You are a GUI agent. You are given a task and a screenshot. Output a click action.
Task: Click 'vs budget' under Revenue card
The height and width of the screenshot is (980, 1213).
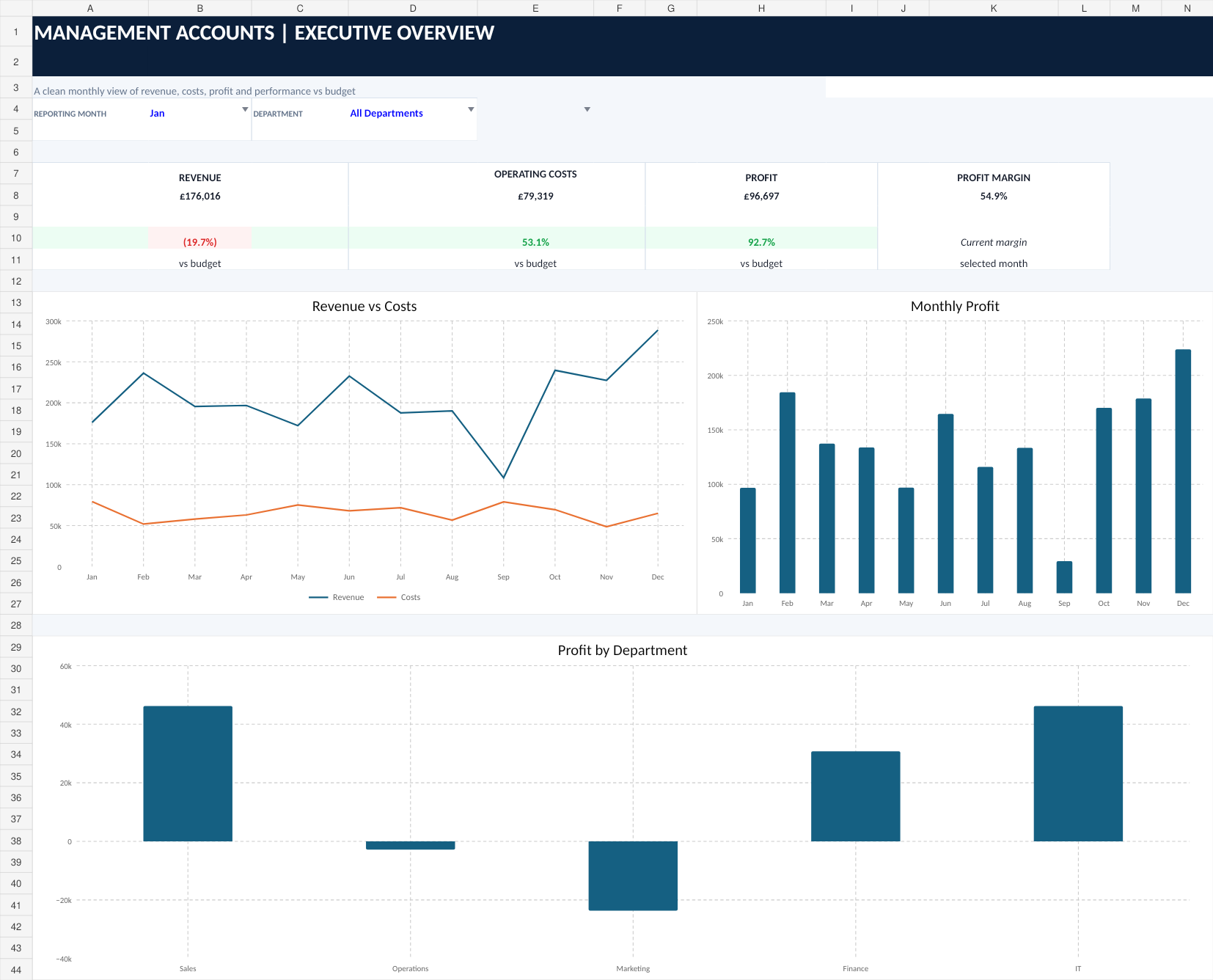point(200,263)
